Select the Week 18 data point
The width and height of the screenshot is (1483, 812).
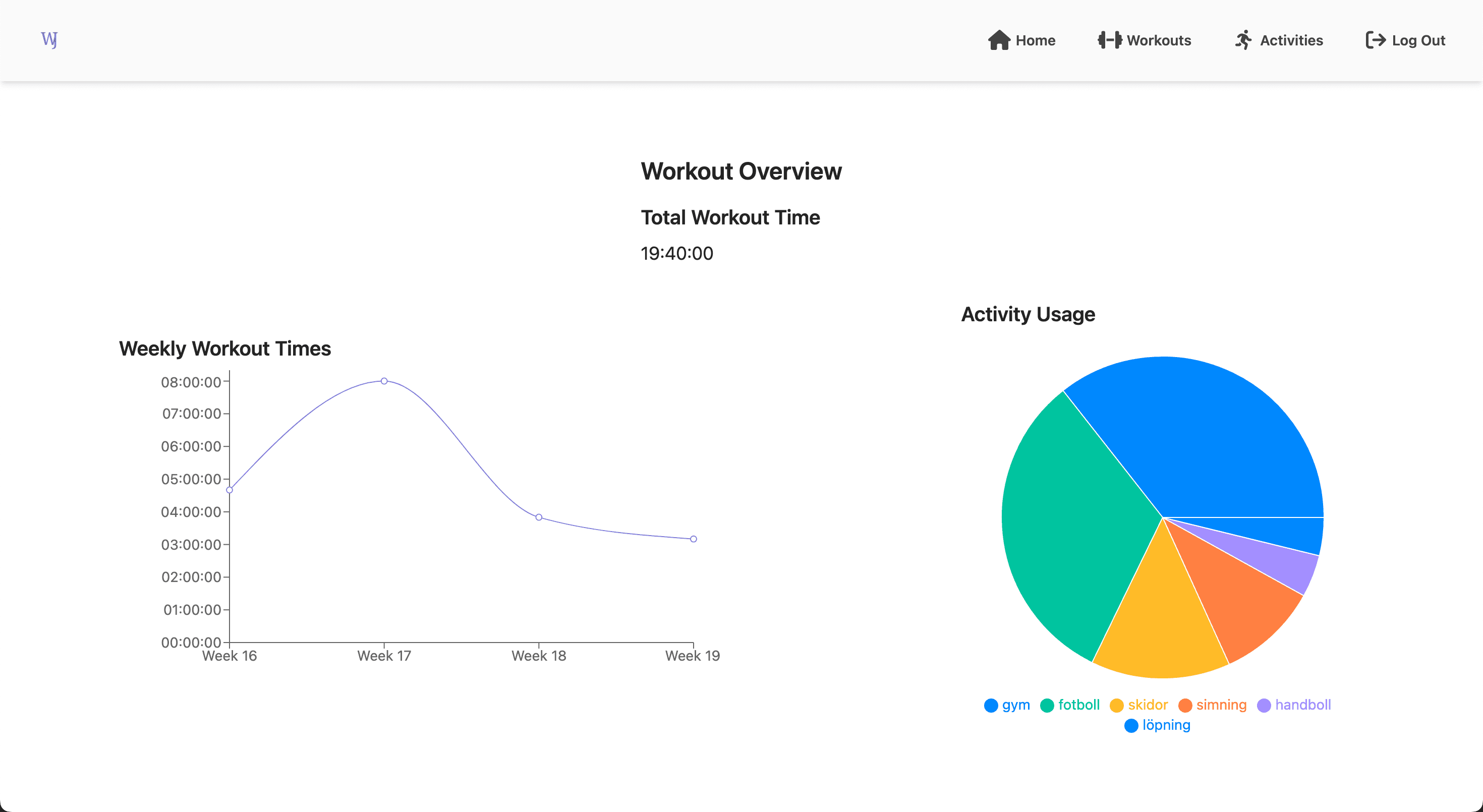click(x=539, y=517)
